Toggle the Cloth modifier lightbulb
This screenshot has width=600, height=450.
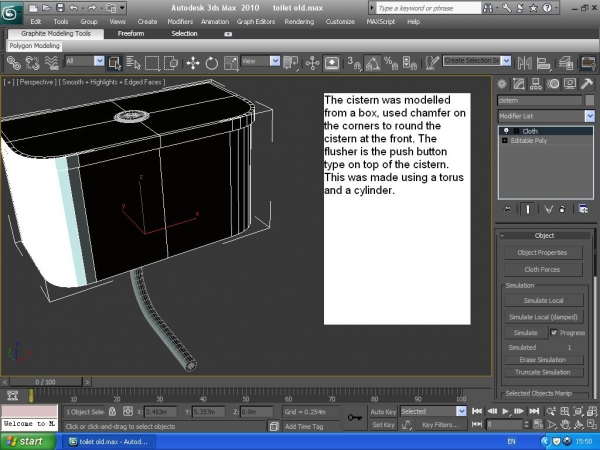tap(506, 131)
